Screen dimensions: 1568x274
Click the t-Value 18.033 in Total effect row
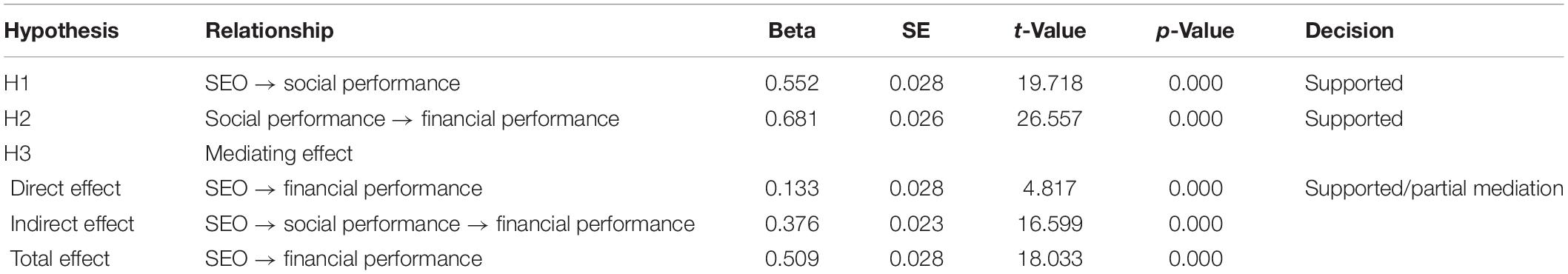[1050, 258]
